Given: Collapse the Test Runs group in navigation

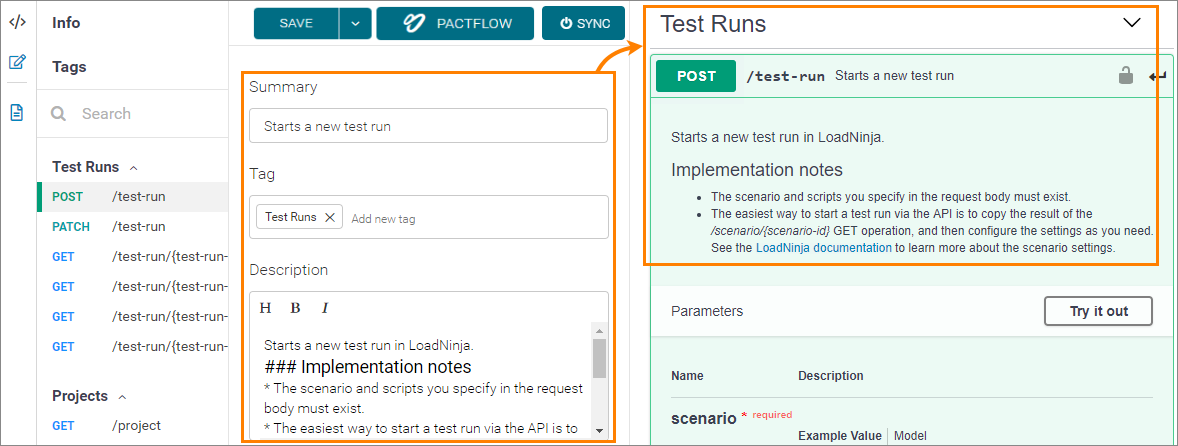Looking at the screenshot, I should (x=134, y=168).
